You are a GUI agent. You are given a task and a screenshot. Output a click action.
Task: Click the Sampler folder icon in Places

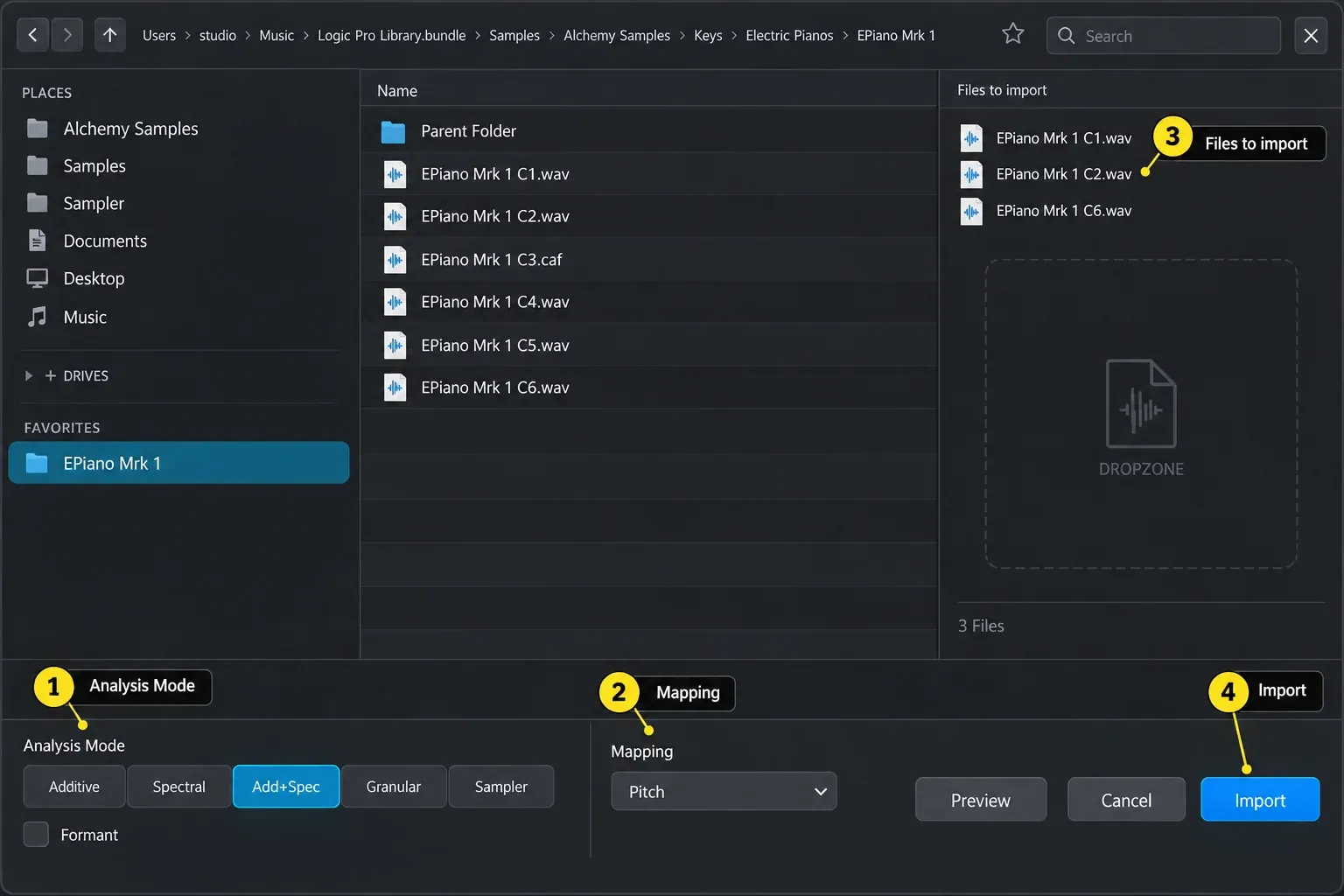point(38,203)
